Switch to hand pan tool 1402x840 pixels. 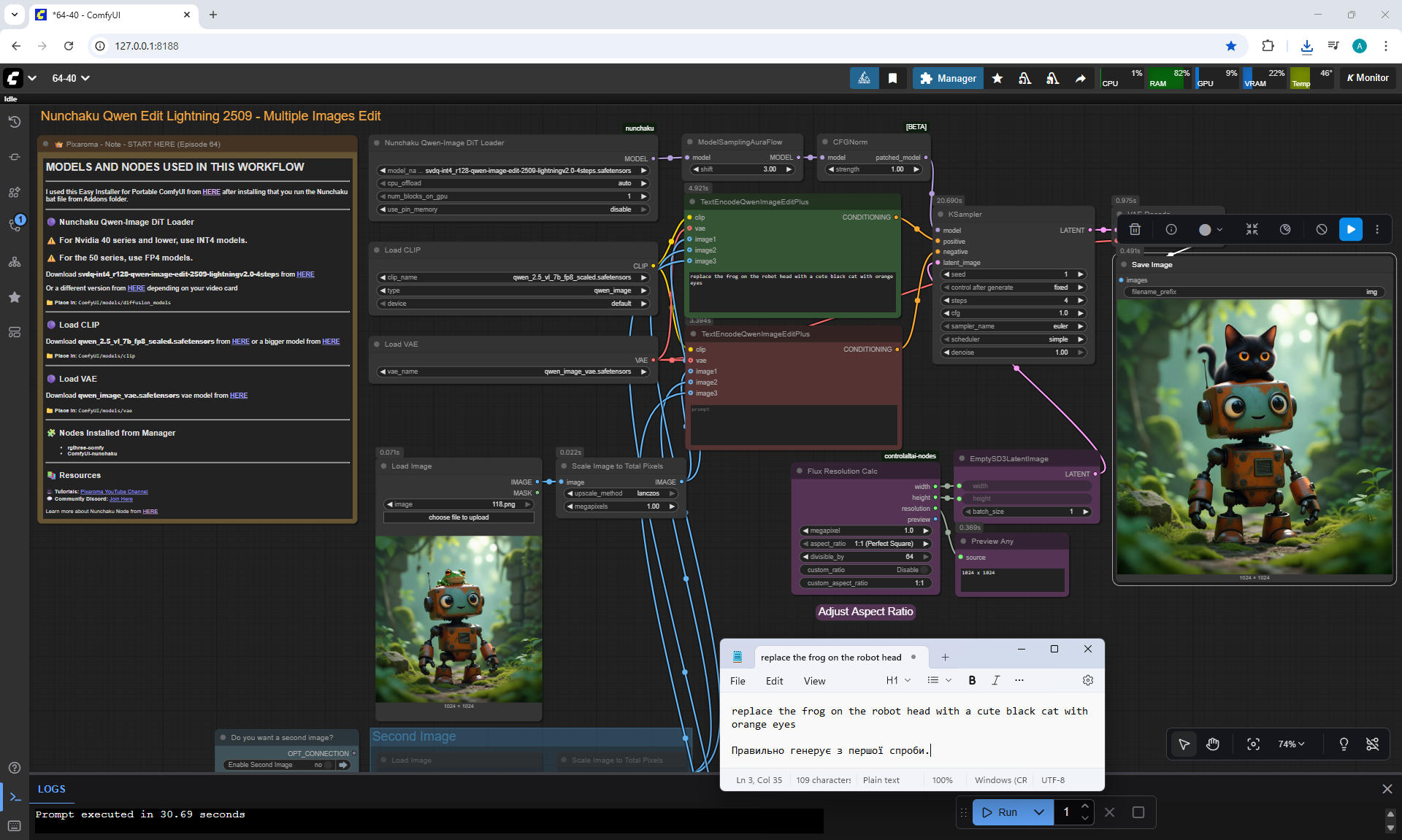tap(1213, 744)
